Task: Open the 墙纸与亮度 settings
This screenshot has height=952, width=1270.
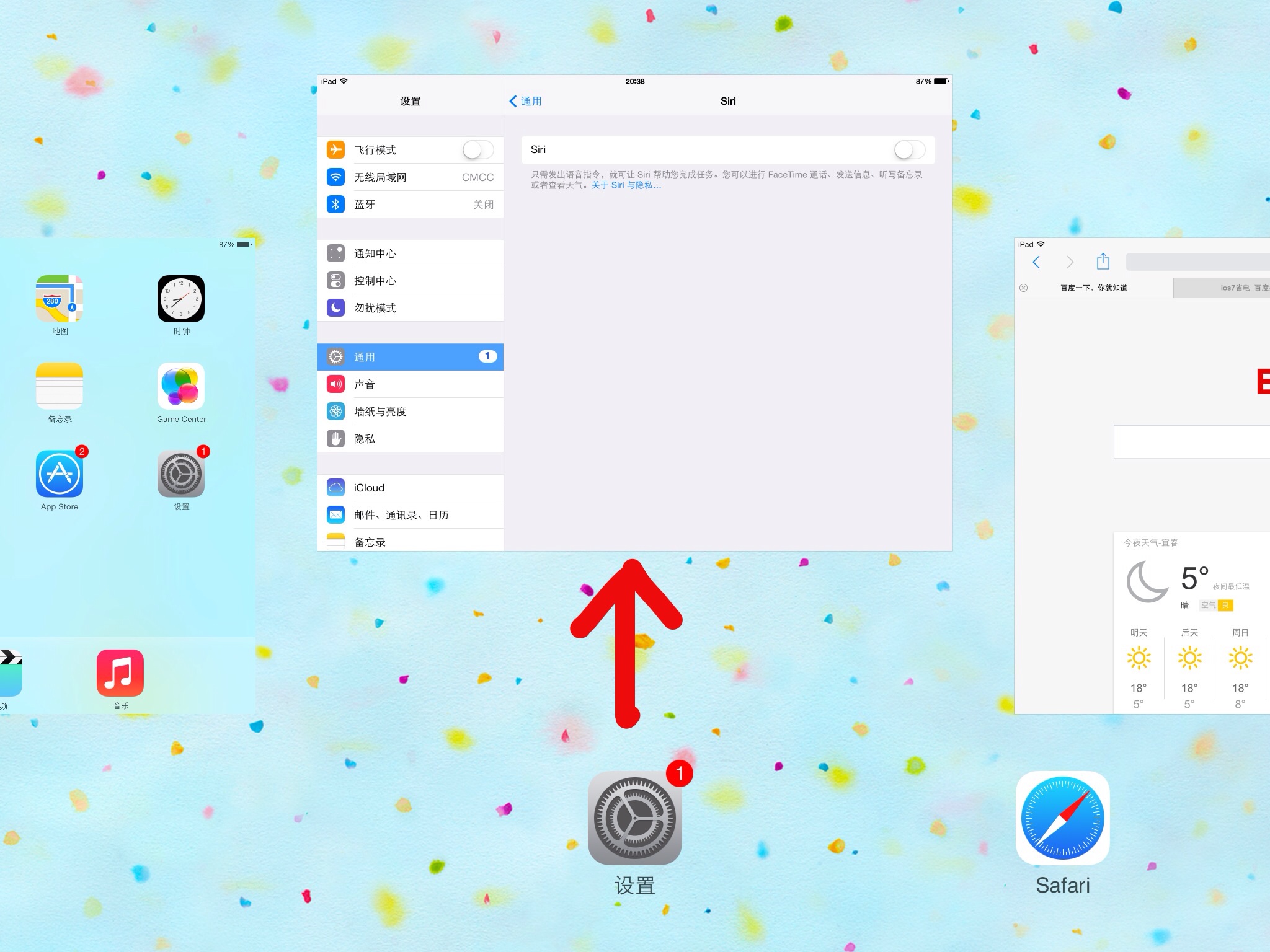Action: pos(411,411)
